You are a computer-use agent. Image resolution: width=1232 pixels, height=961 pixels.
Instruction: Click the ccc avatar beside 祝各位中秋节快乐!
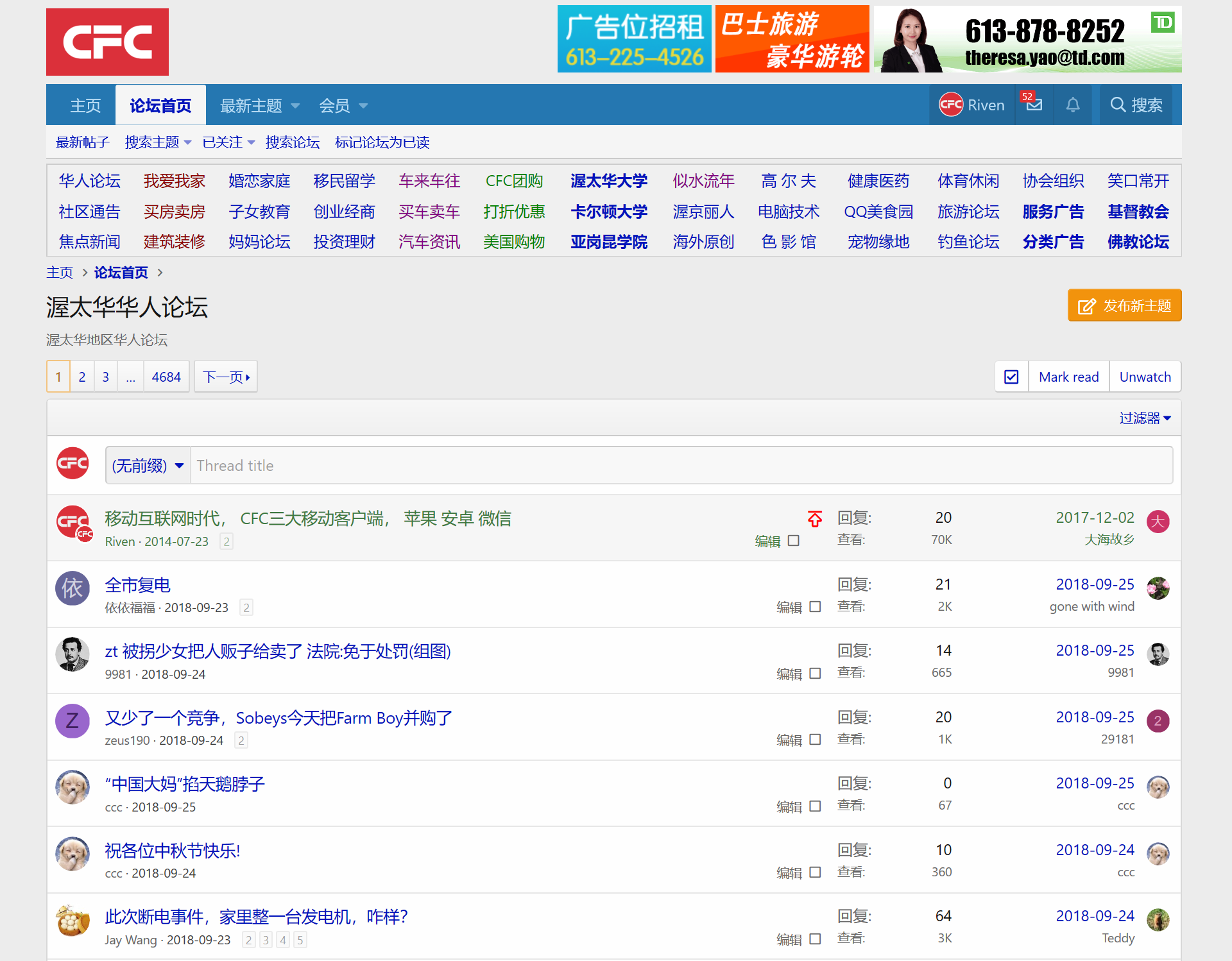pos(73,854)
